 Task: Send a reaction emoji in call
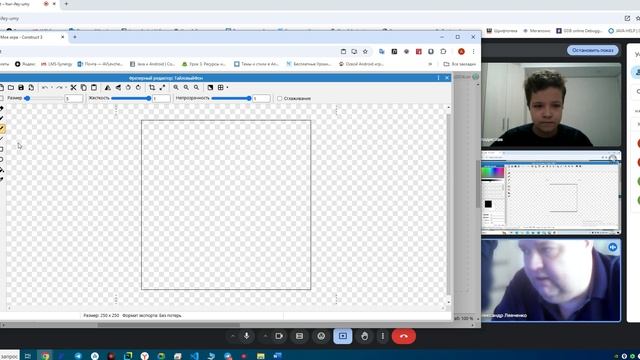click(x=321, y=336)
